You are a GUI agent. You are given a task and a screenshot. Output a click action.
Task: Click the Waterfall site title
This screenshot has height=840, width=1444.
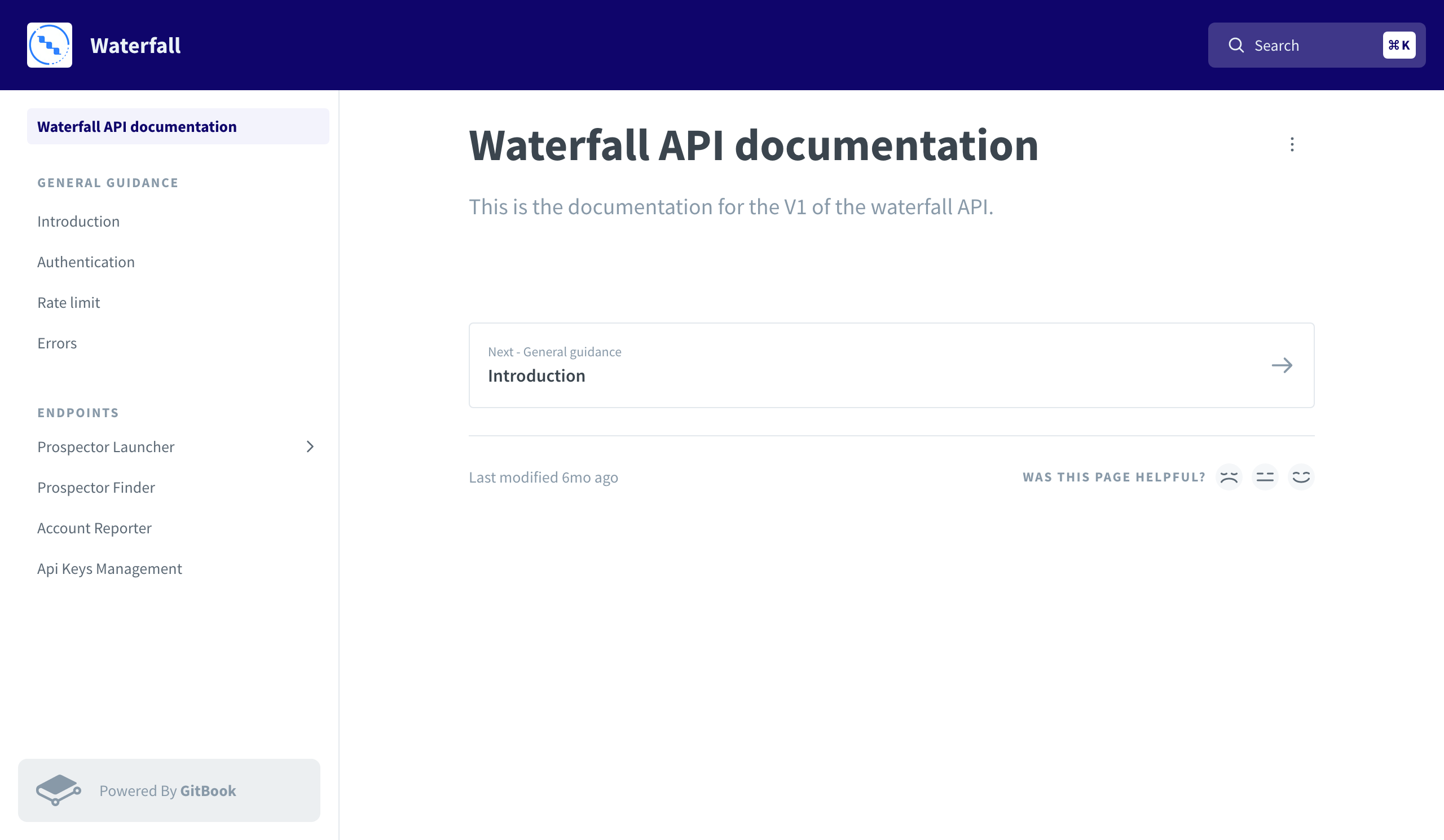[135, 45]
